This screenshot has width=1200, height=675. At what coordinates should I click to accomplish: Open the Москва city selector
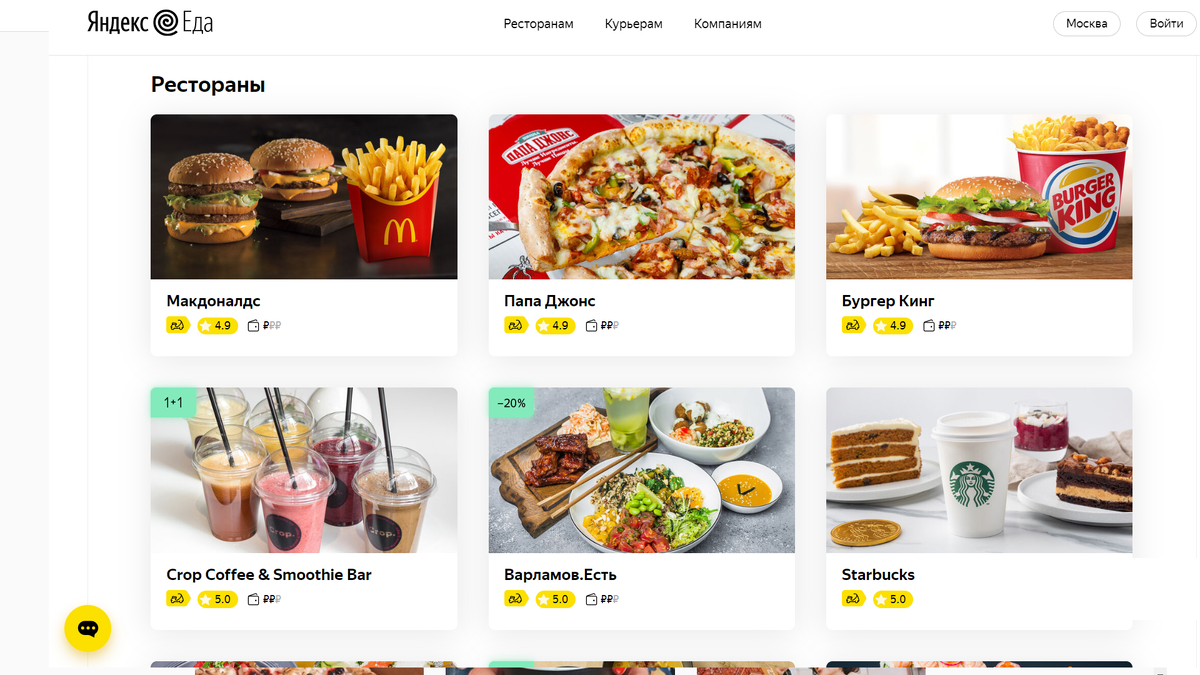(1087, 23)
